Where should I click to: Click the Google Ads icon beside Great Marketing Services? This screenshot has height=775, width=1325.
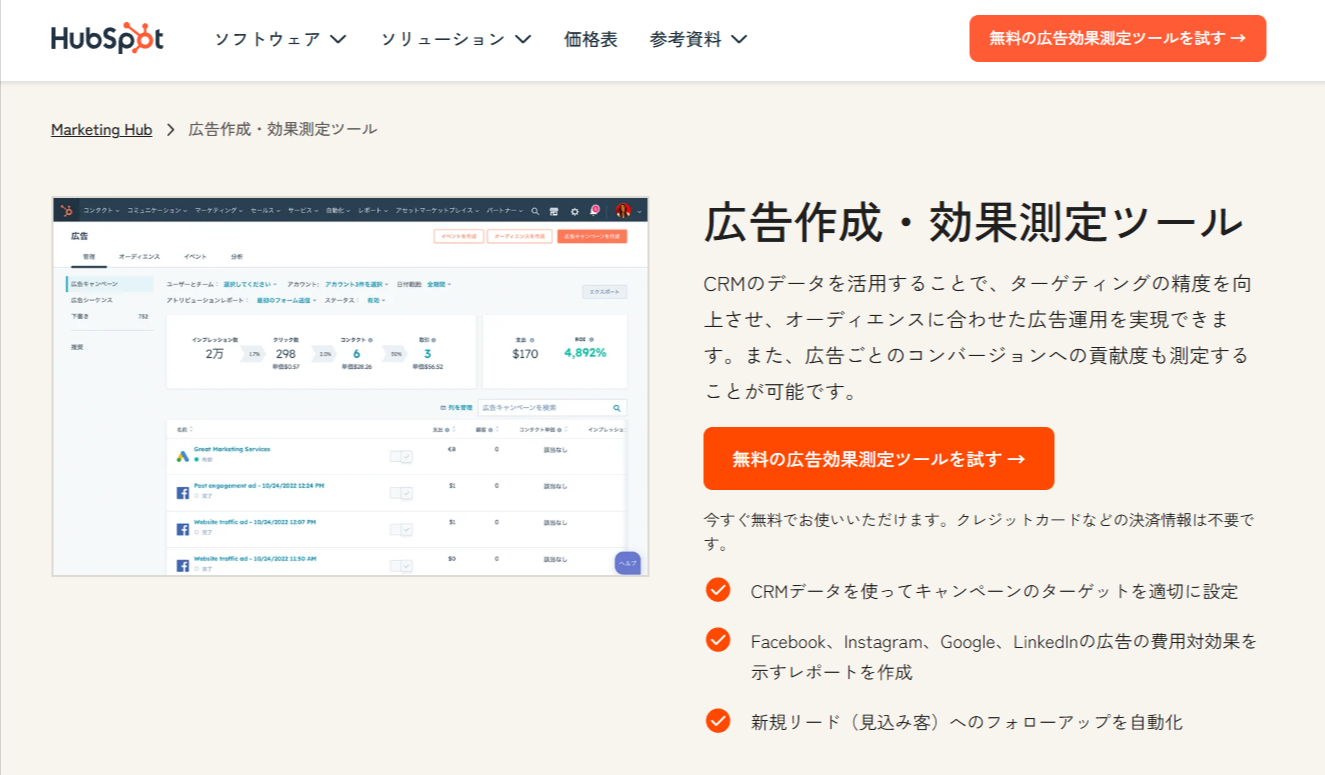182,455
